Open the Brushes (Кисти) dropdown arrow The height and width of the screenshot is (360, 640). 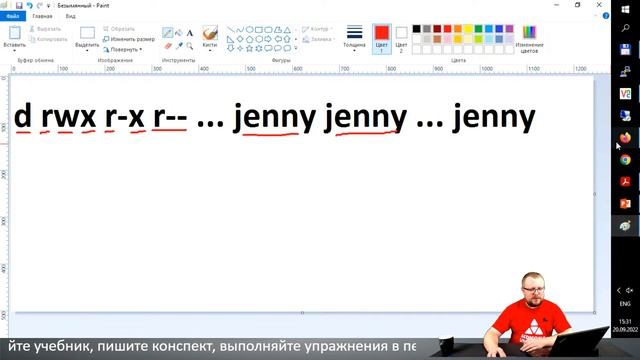coord(210,51)
